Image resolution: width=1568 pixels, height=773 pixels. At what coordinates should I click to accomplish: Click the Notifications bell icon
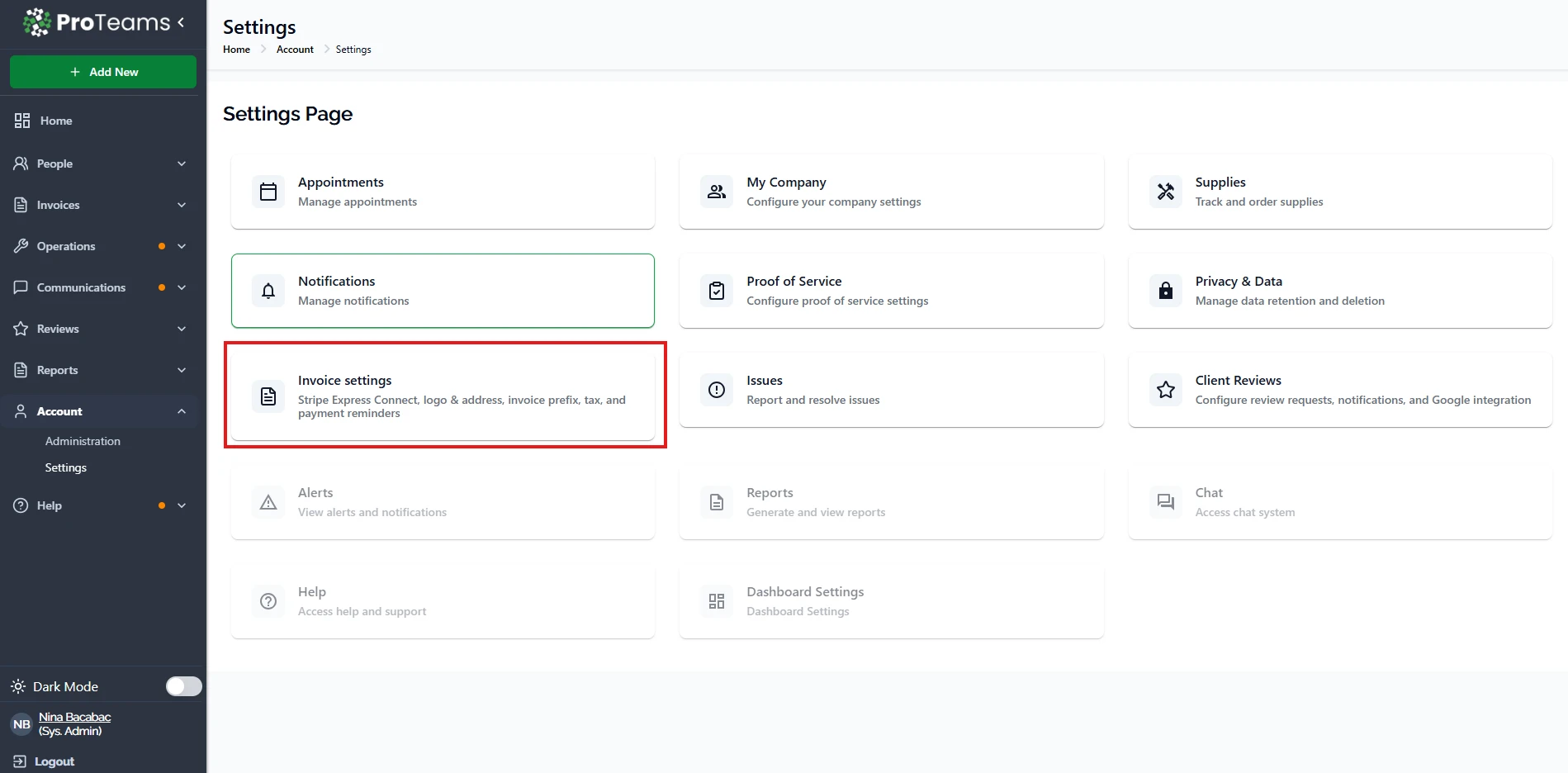(x=268, y=291)
